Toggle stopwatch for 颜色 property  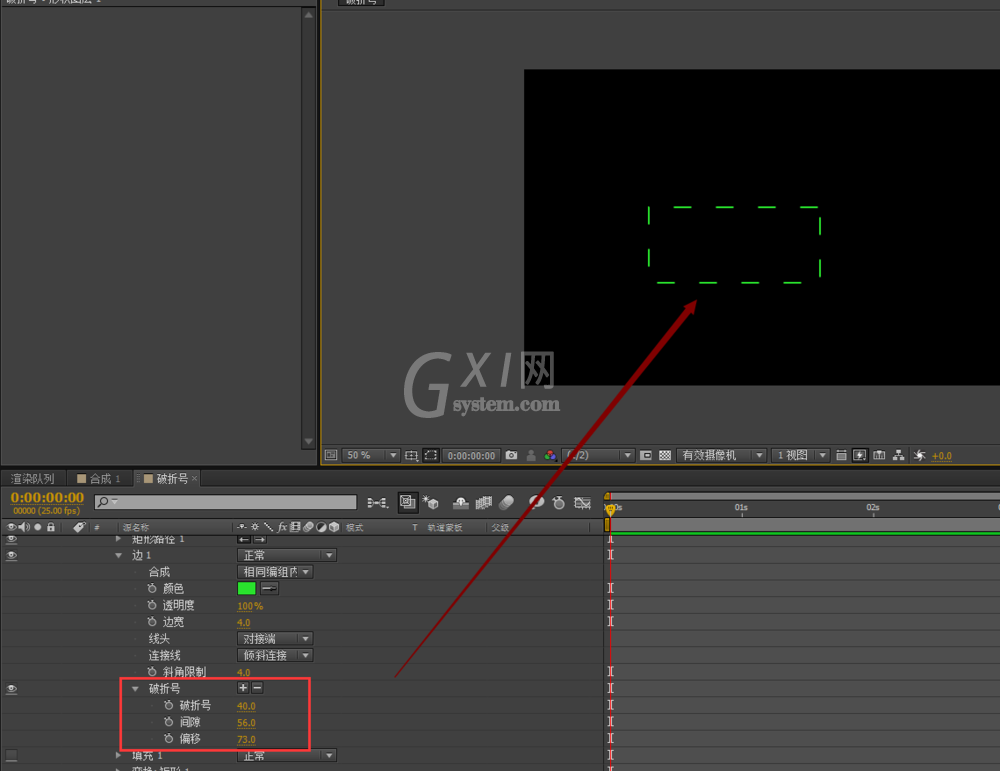pyautogui.click(x=152, y=588)
